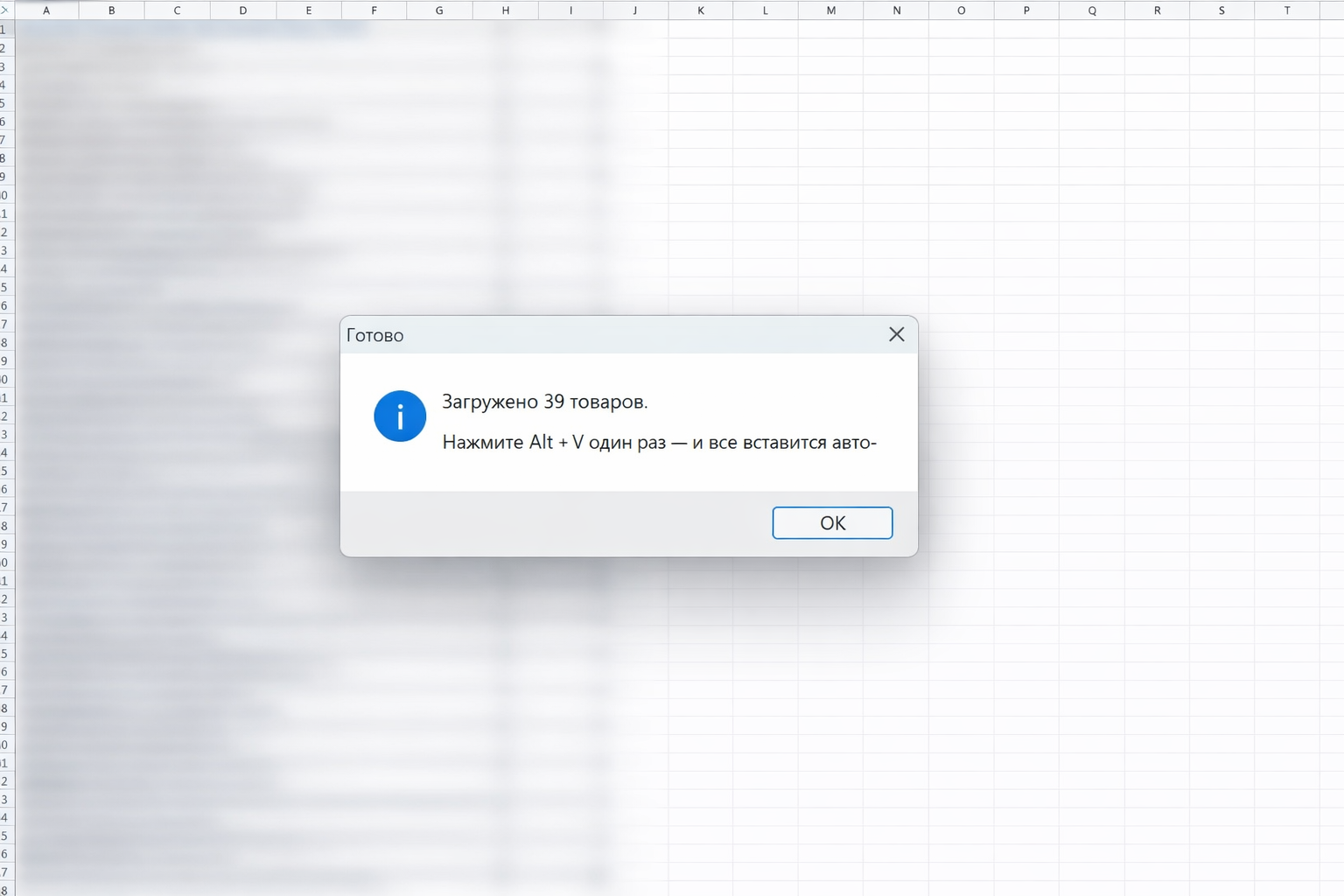The width and height of the screenshot is (1344, 896).
Task: Click the line starting "Нажмите Alt + V"
Action: point(659,442)
